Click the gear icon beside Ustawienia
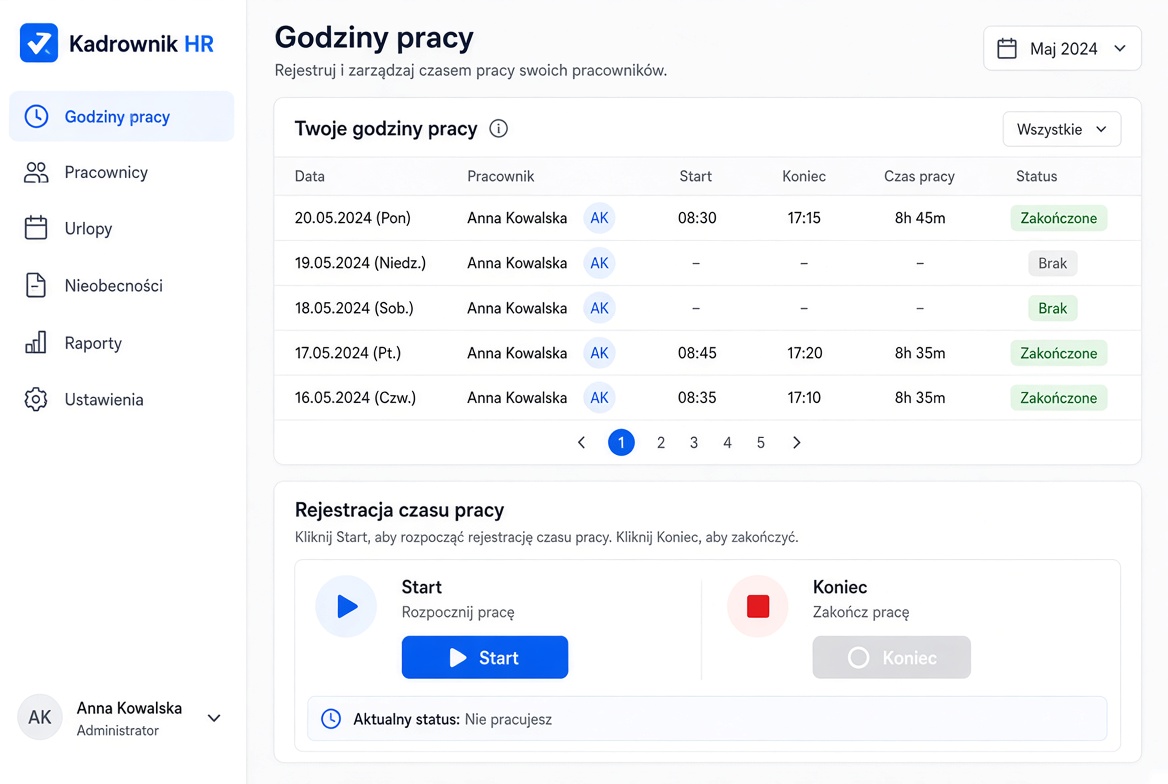Image resolution: width=1168 pixels, height=784 pixels. (x=36, y=399)
